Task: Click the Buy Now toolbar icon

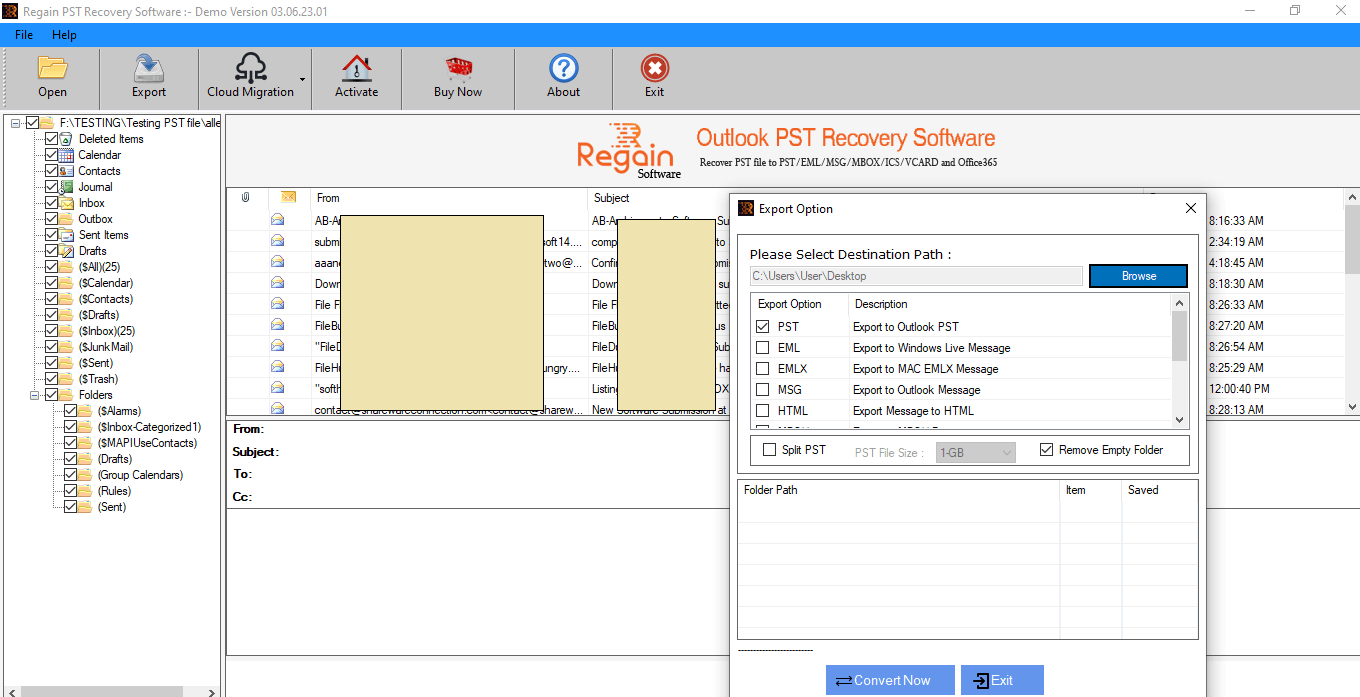Action: pos(457,77)
